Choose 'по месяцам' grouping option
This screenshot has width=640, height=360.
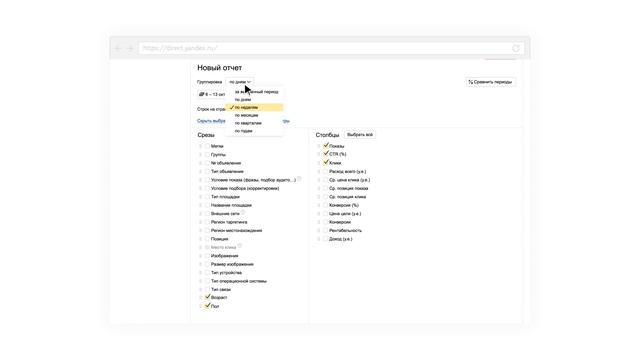(x=247, y=115)
